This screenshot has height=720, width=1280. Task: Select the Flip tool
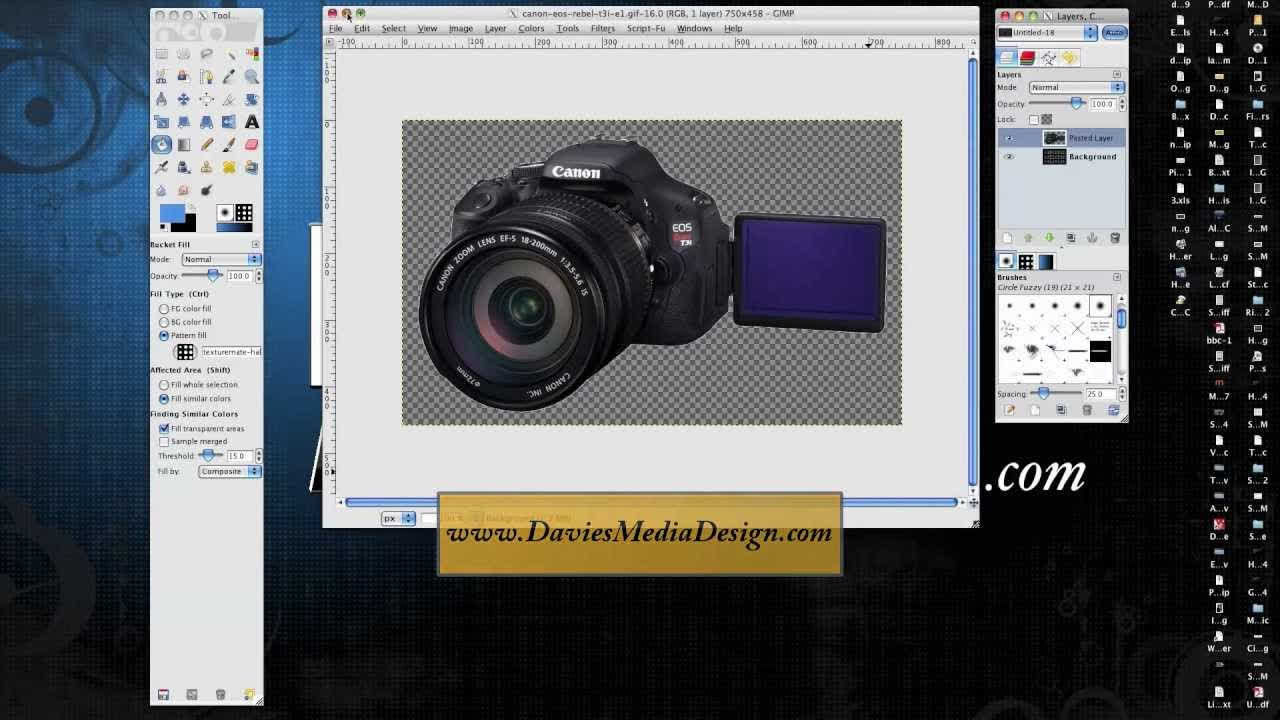[x=229, y=122]
